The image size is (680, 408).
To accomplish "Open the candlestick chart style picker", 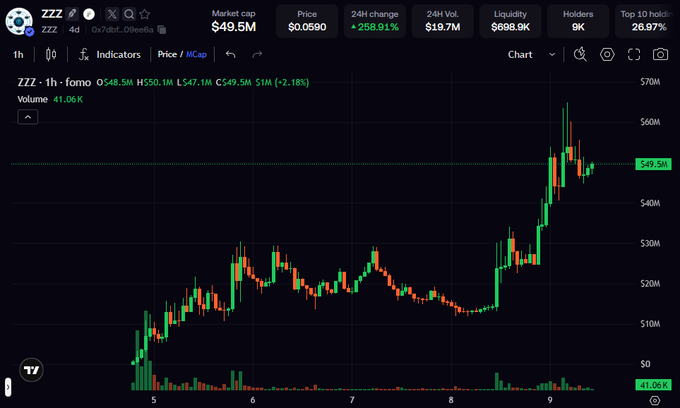I will click(x=51, y=55).
